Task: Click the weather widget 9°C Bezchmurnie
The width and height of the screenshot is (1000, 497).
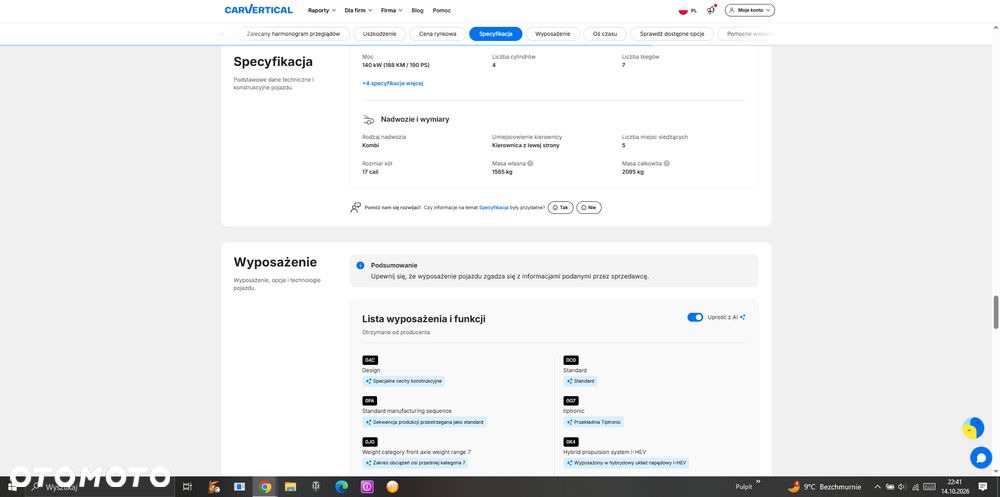Action: [x=824, y=487]
